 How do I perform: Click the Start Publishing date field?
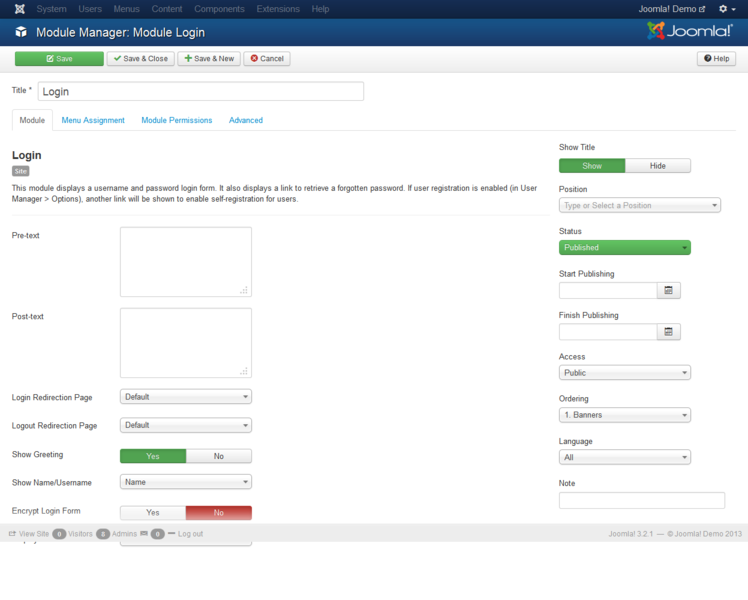[608, 290]
